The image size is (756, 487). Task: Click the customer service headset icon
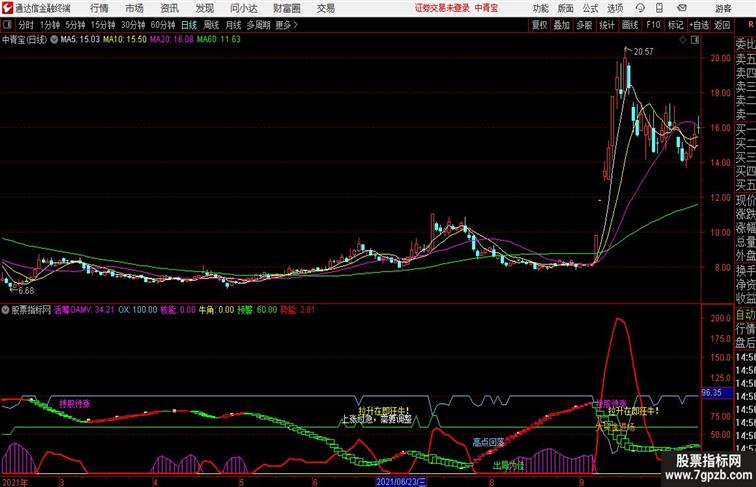[x=640, y=8]
